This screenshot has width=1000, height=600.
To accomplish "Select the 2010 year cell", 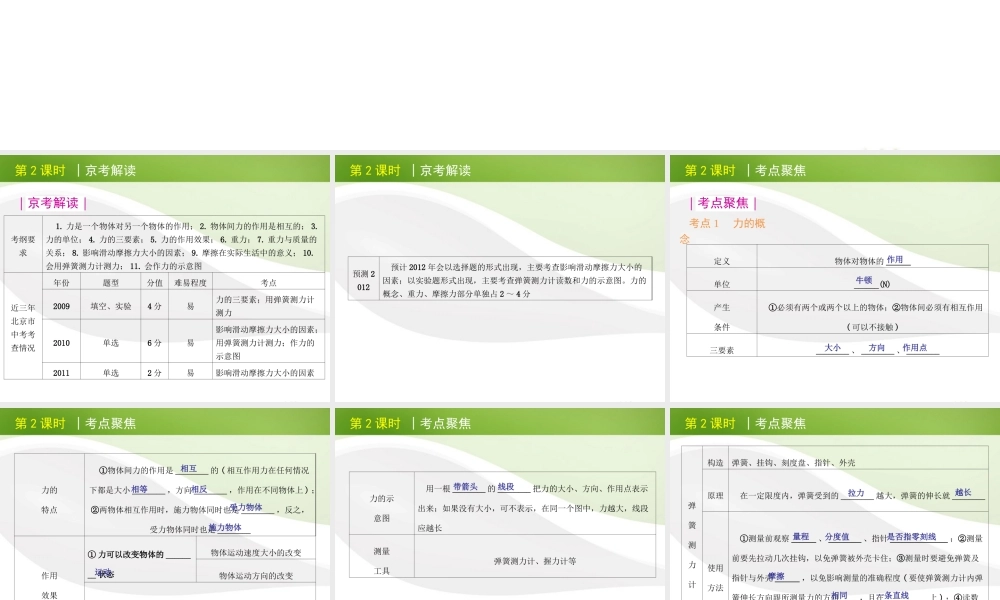I will (x=61, y=342).
